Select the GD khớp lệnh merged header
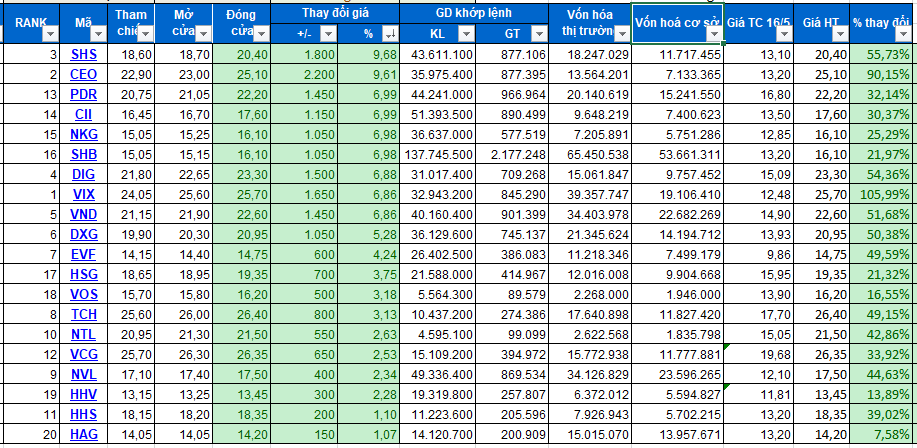This screenshot has width=917, height=448. [x=474, y=13]
